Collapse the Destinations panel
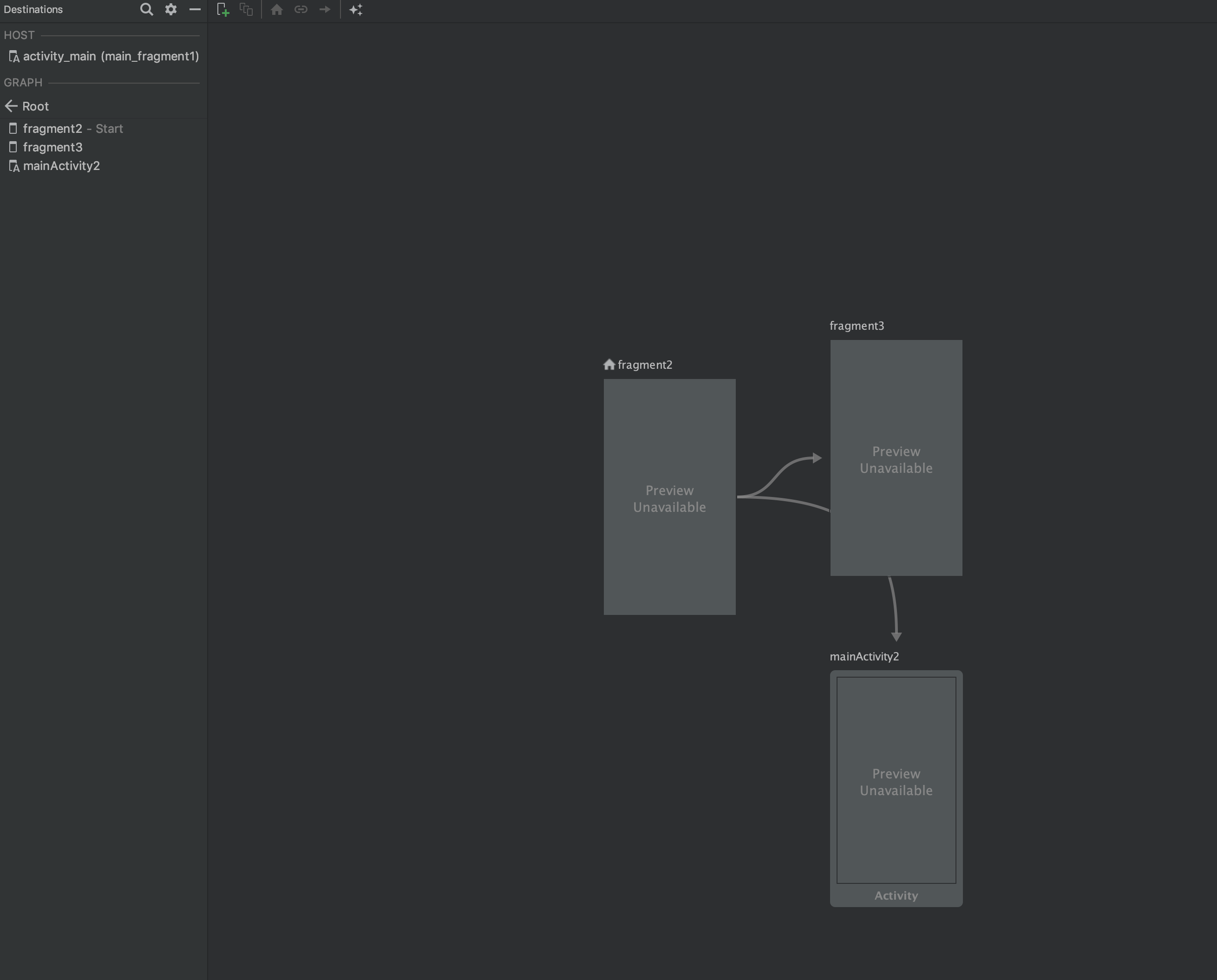Image resolution: width=1217 pixels, height=980 pixels. (195, 10)
